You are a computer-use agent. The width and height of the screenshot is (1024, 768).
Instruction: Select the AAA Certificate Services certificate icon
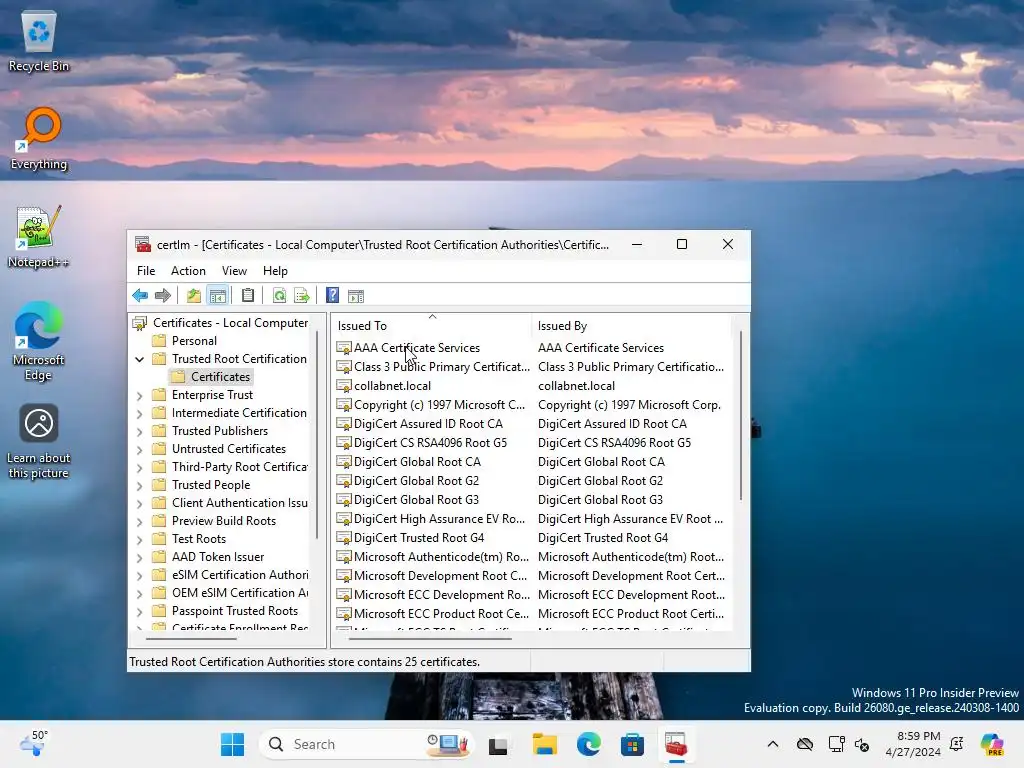(x=344, y=348)
